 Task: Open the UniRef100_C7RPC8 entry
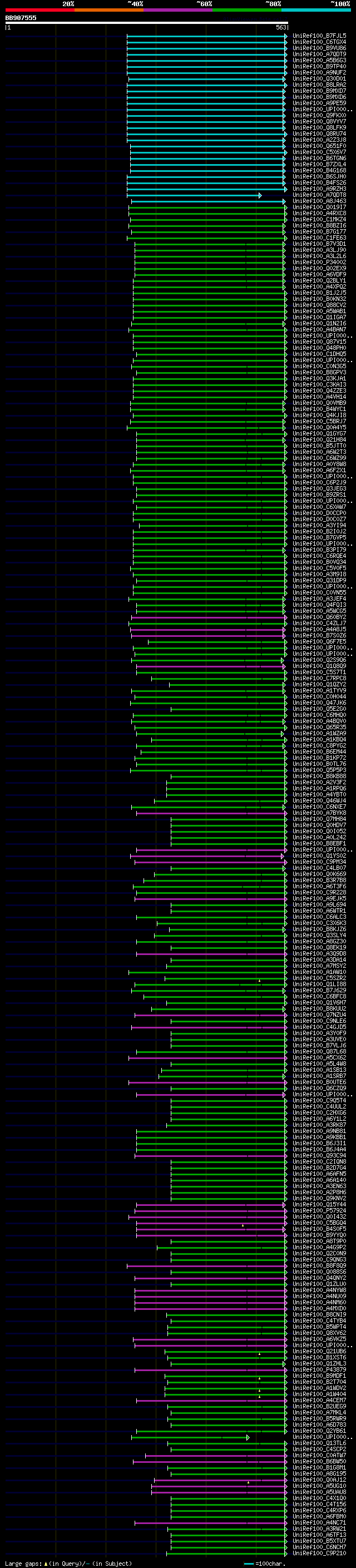[319, 678]
